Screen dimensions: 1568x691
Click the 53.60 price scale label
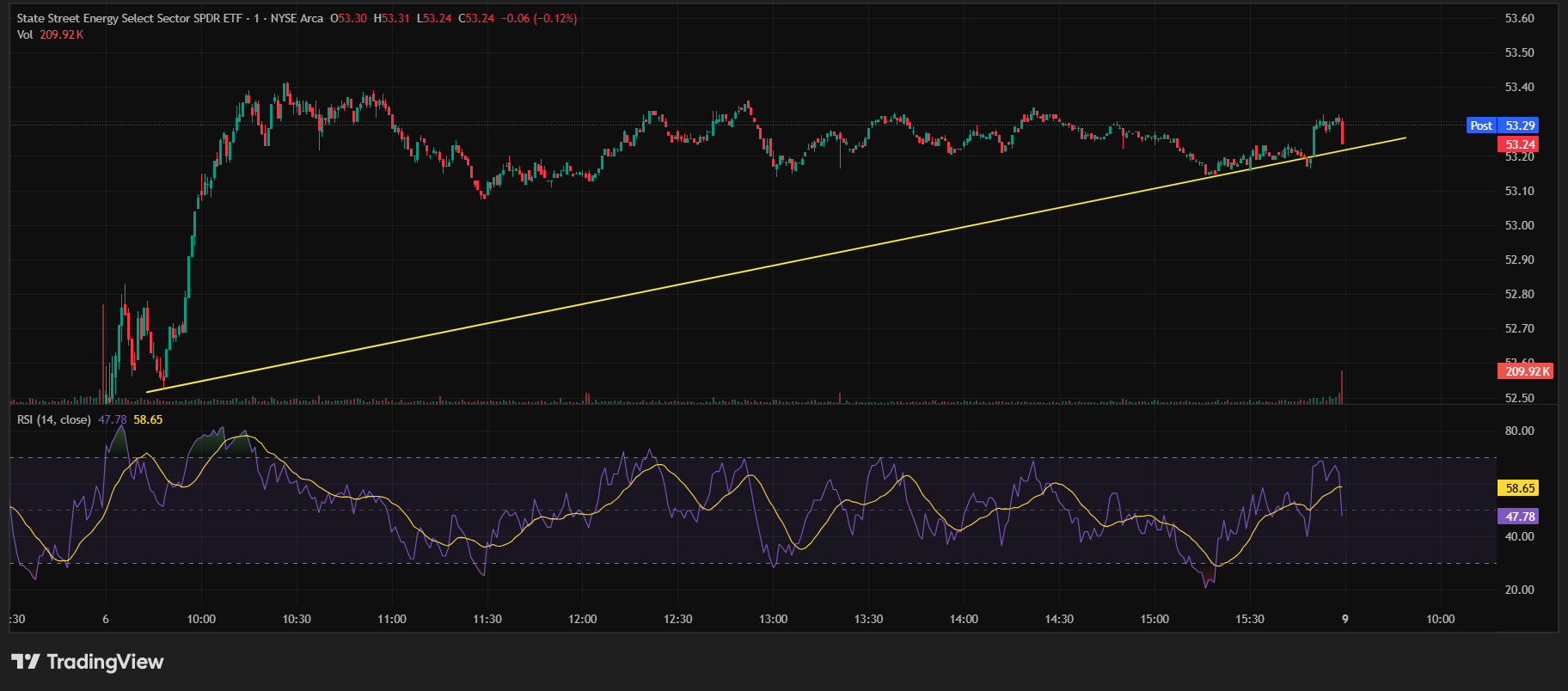pyautogui.click(x=1519, y=18)
